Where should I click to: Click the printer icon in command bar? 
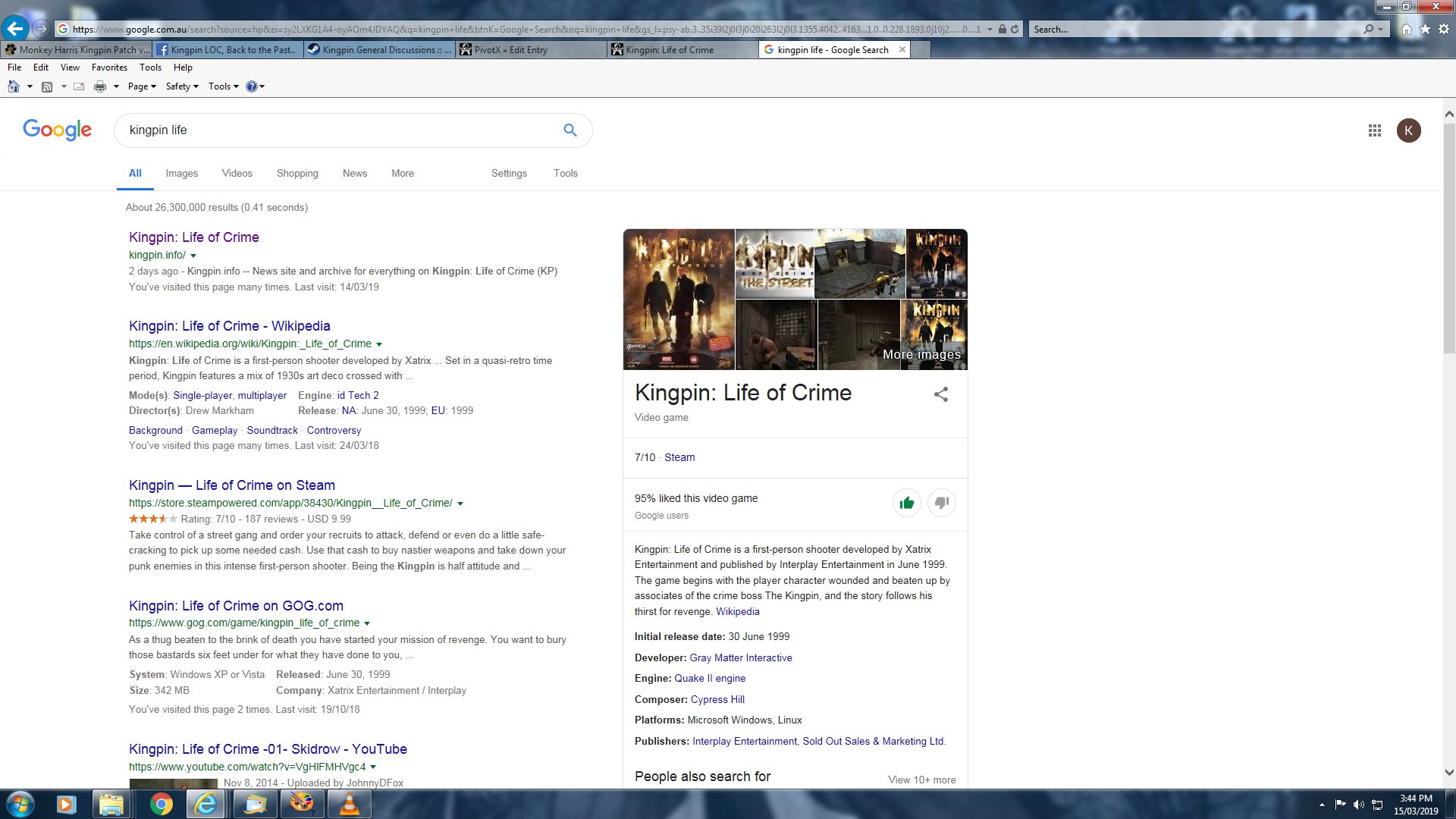[x=100, y=86]
